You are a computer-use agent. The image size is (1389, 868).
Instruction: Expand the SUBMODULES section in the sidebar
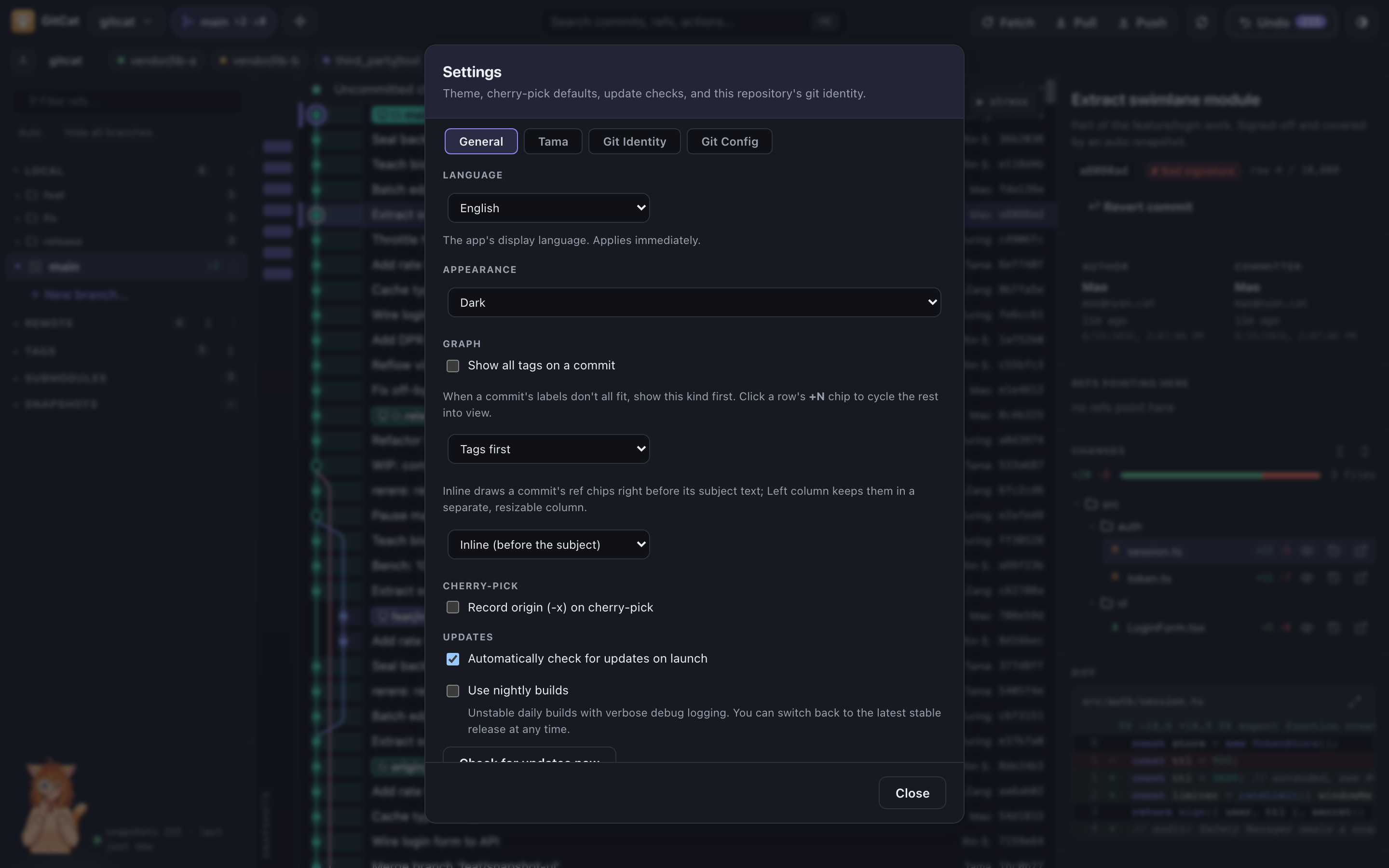[66, 379]
